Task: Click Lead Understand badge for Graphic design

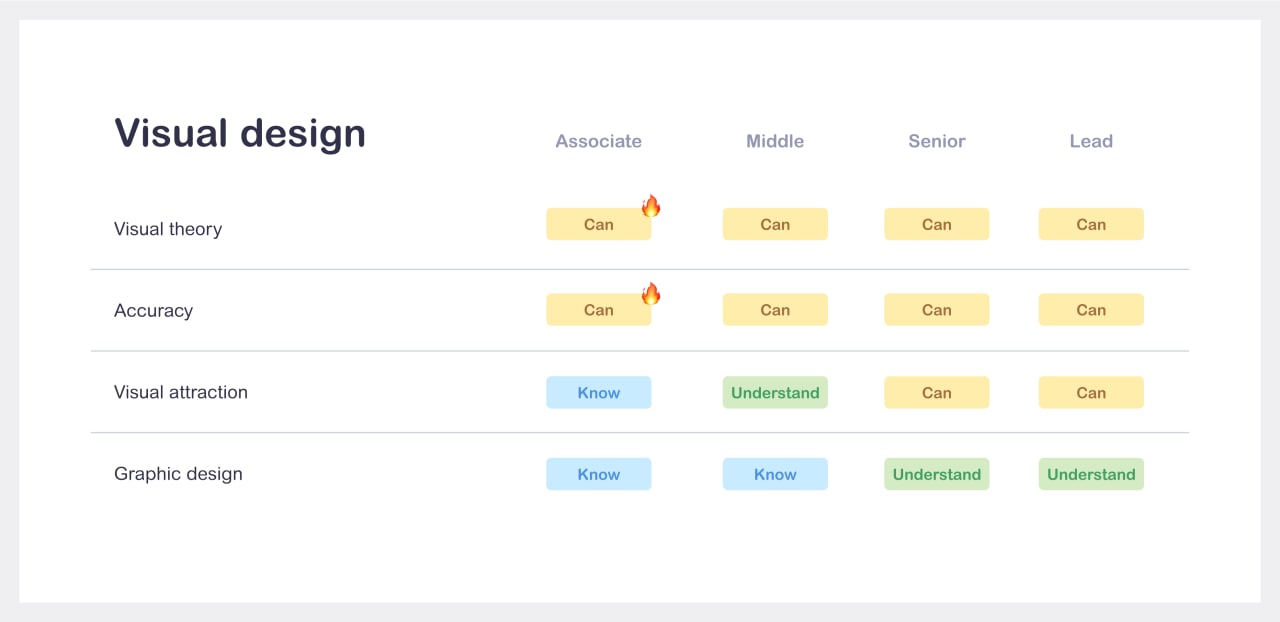Action: (x=1090, y=474)
